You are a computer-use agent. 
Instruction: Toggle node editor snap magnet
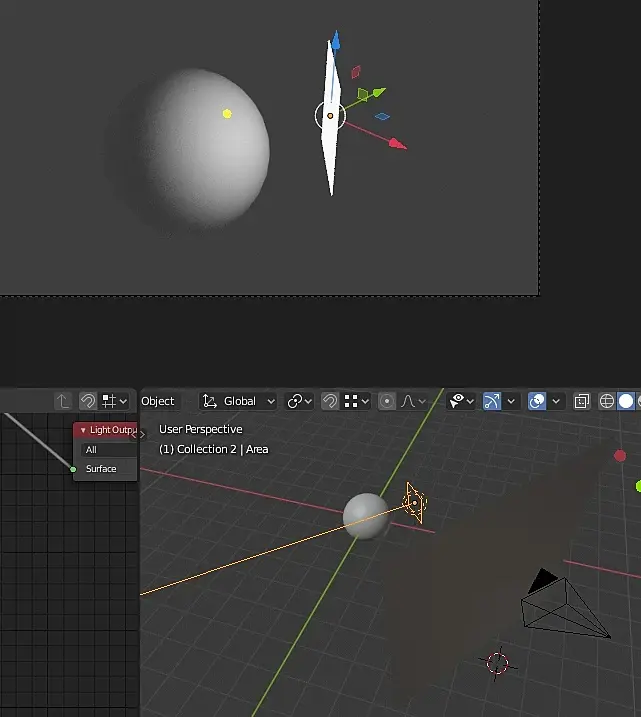(x=88, y=401)
